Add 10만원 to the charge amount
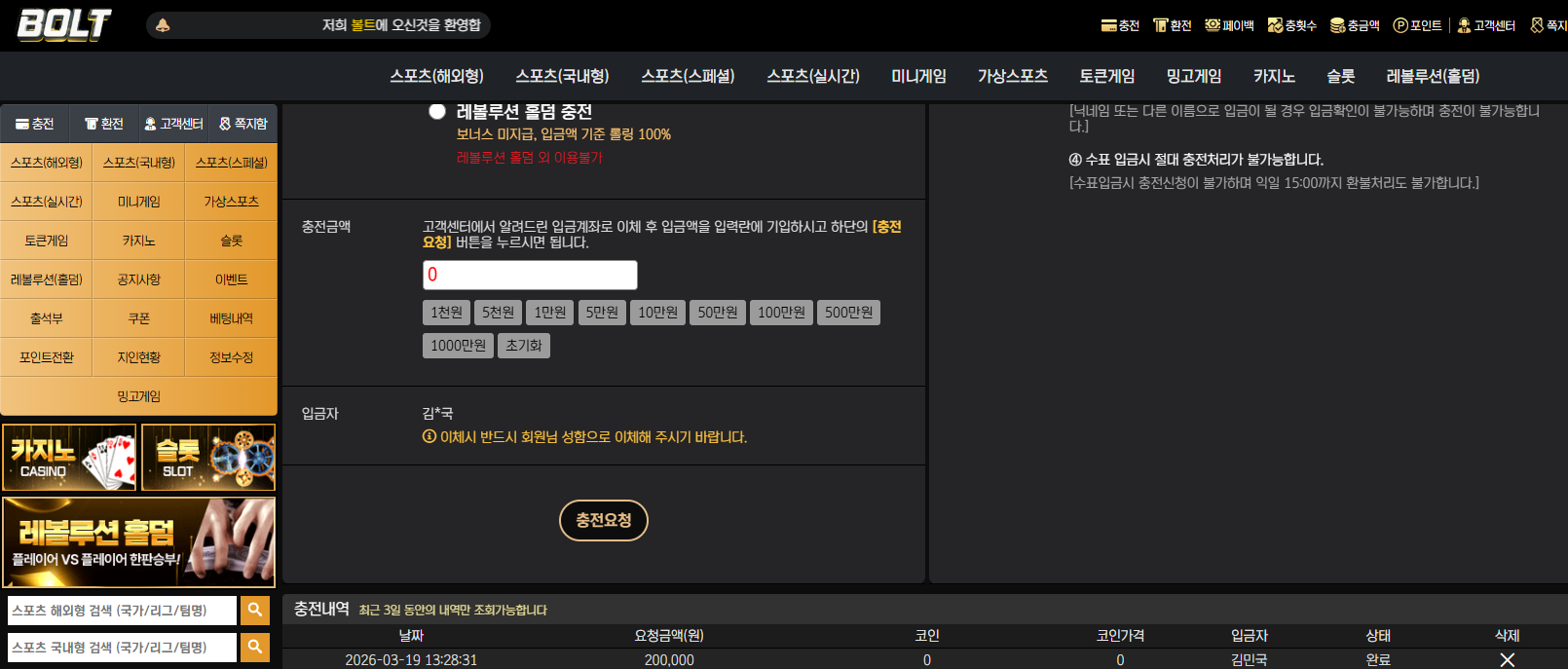1568x669 pixels. pos(657,313)
